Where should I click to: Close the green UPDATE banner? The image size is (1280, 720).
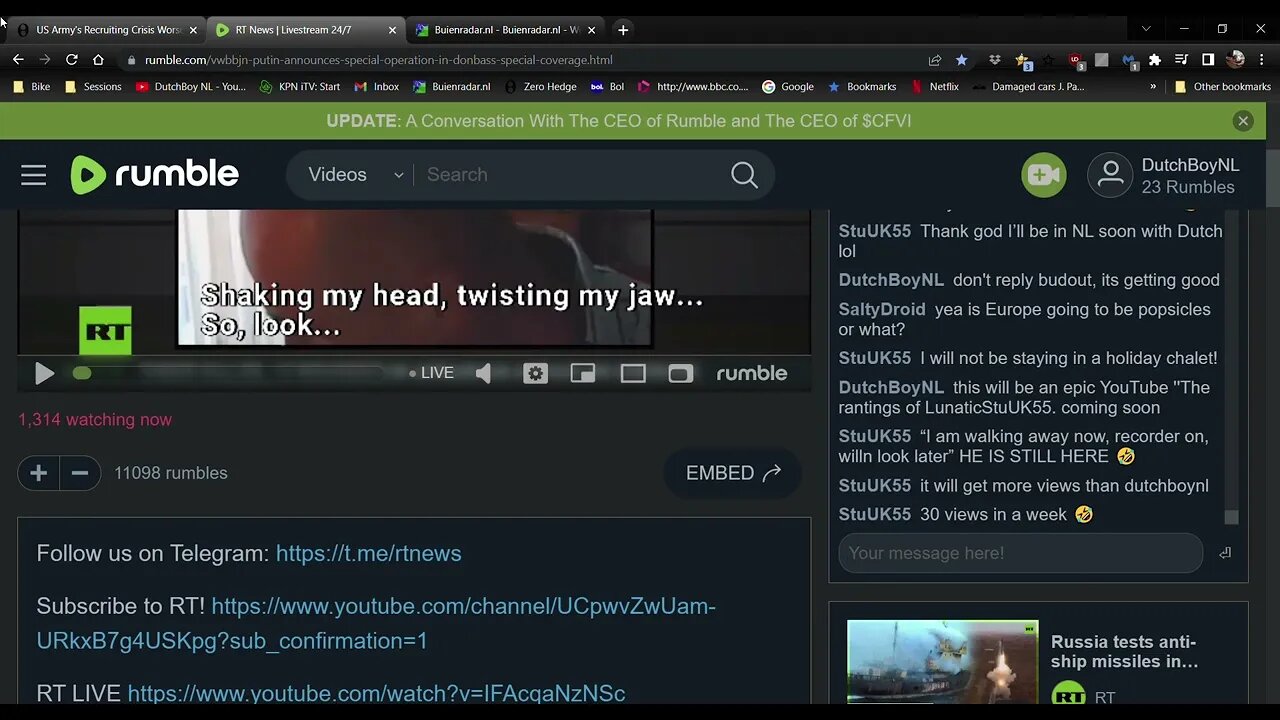[1243, 121]
